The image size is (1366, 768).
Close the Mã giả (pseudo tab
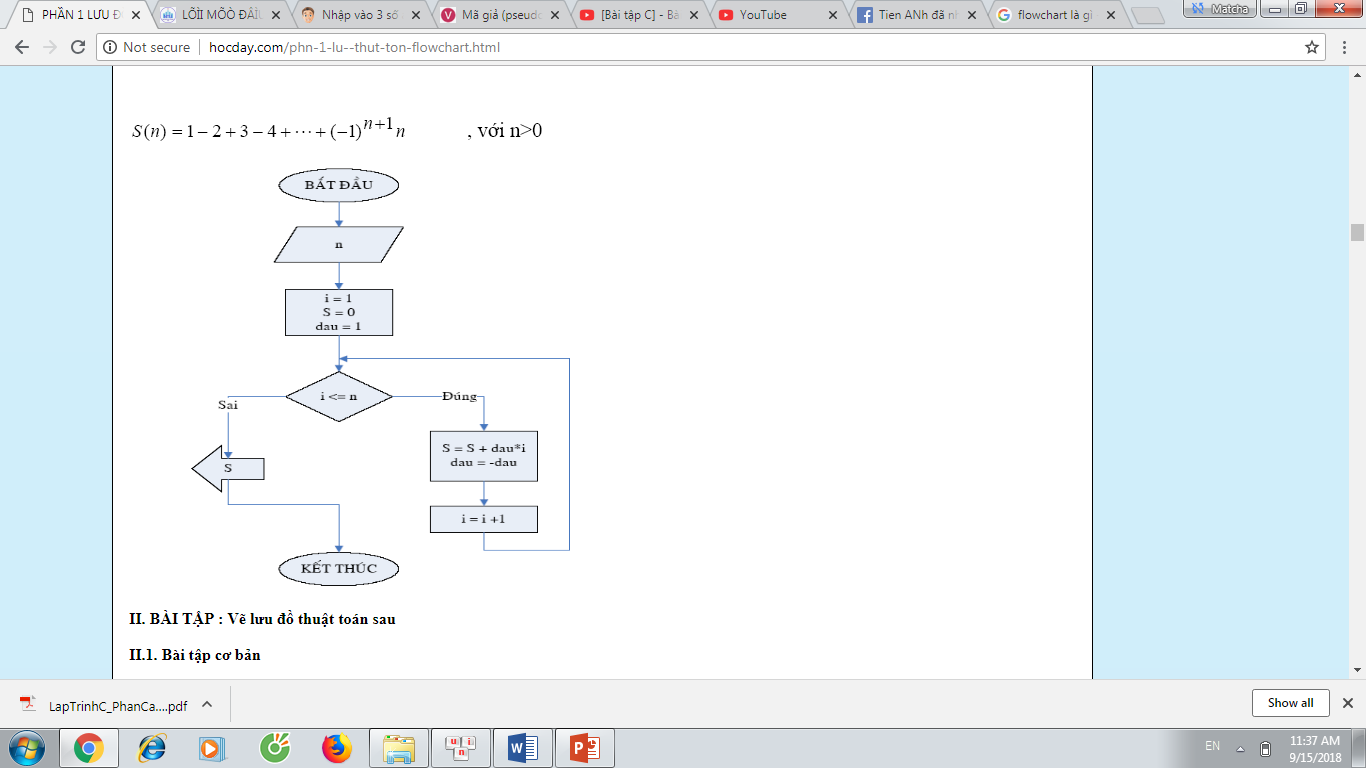[556, 16]
